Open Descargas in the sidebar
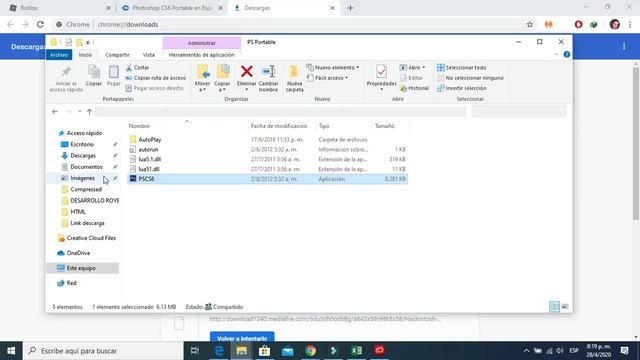Viewport: 640px width, 360px height. coord(83,156)
